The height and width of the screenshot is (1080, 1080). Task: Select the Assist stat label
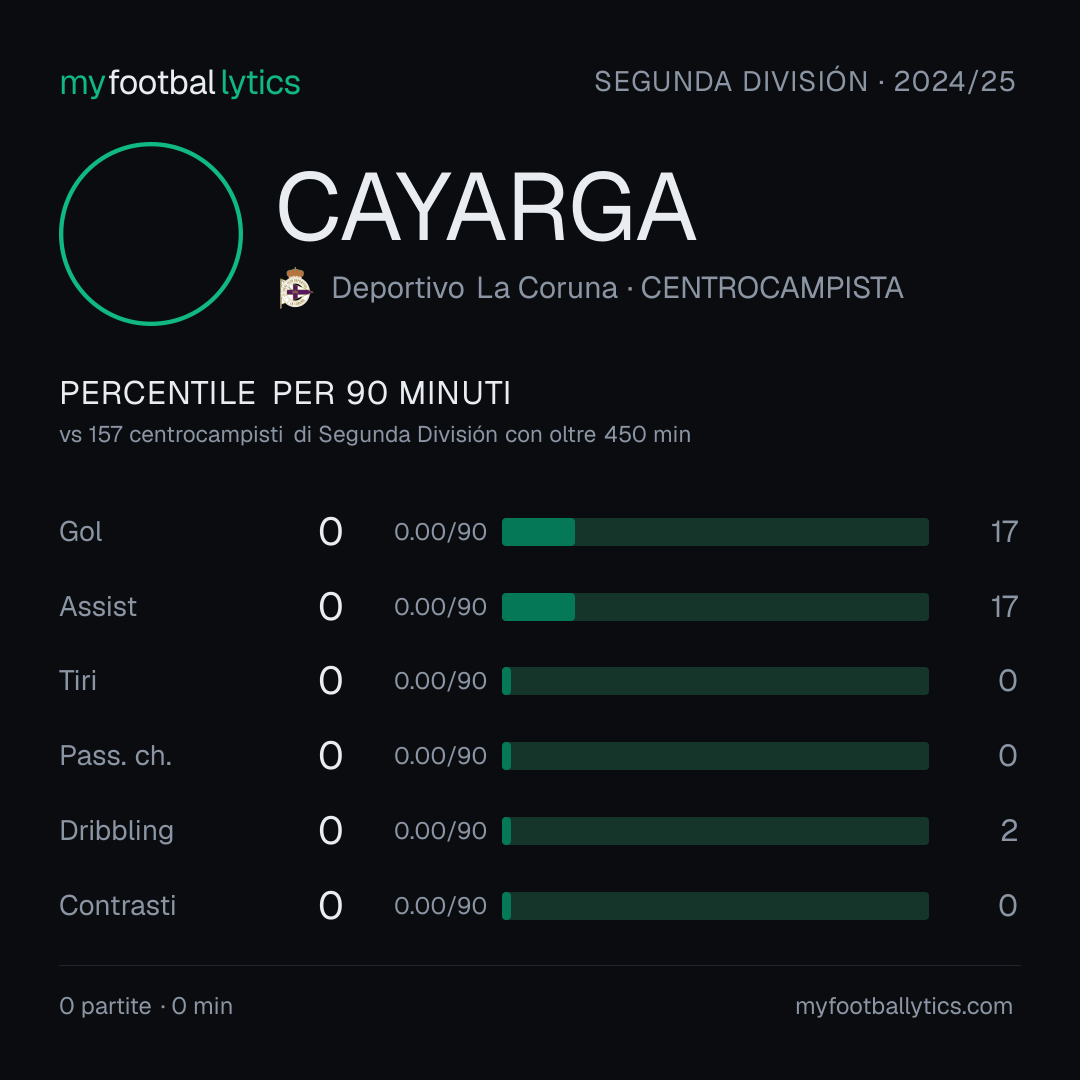[x=98, y=607]
